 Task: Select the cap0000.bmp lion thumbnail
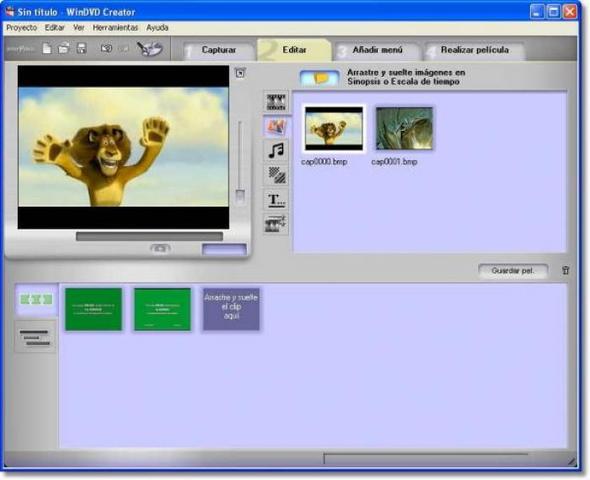click(334, 129)
